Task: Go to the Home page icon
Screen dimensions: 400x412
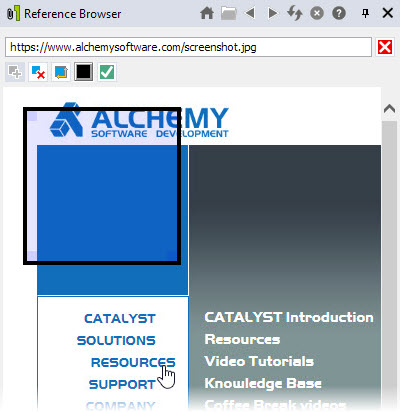Action: click(207, 14)
